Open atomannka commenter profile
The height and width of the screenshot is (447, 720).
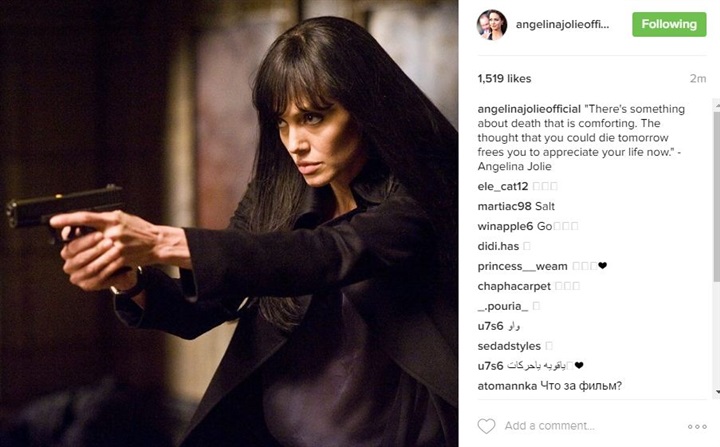(x=507, y=386)
